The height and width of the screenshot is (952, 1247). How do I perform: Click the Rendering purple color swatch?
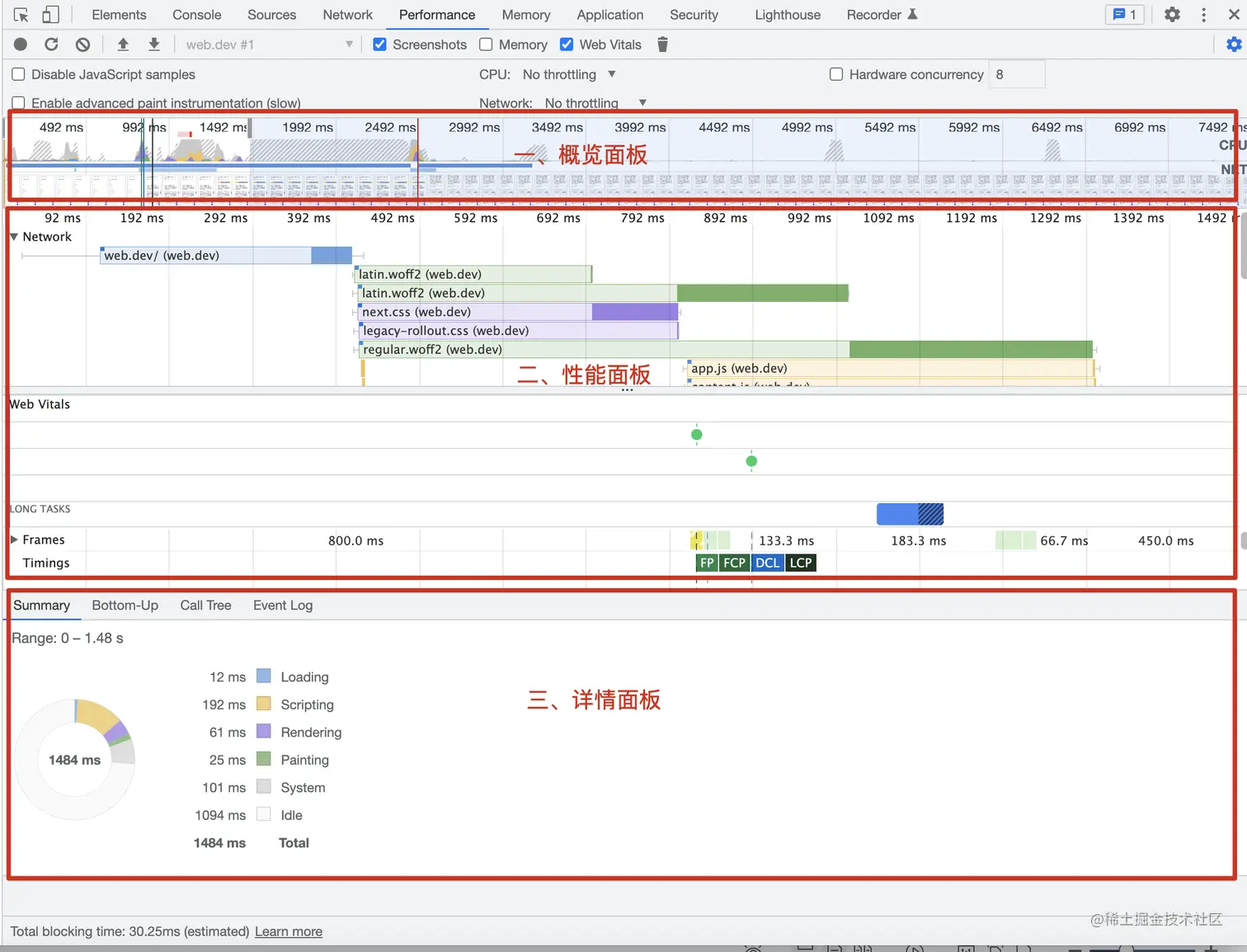(264, 732)
